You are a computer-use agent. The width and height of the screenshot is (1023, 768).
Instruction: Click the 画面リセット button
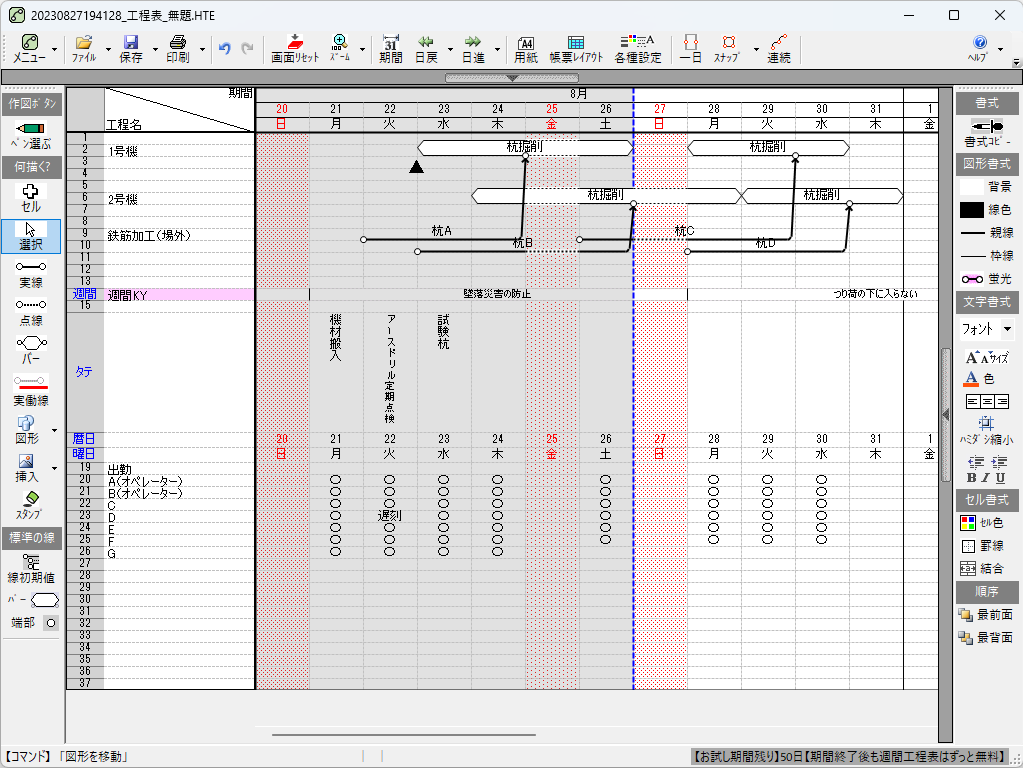(295, 48)
